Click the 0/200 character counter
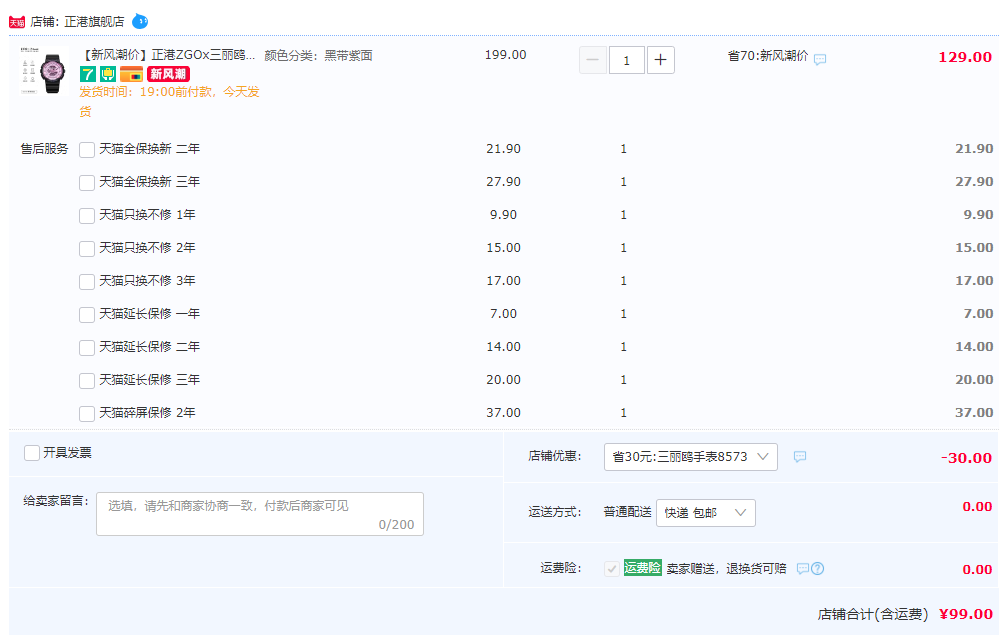This screenshot has height=635, width=999. (396, 525)
